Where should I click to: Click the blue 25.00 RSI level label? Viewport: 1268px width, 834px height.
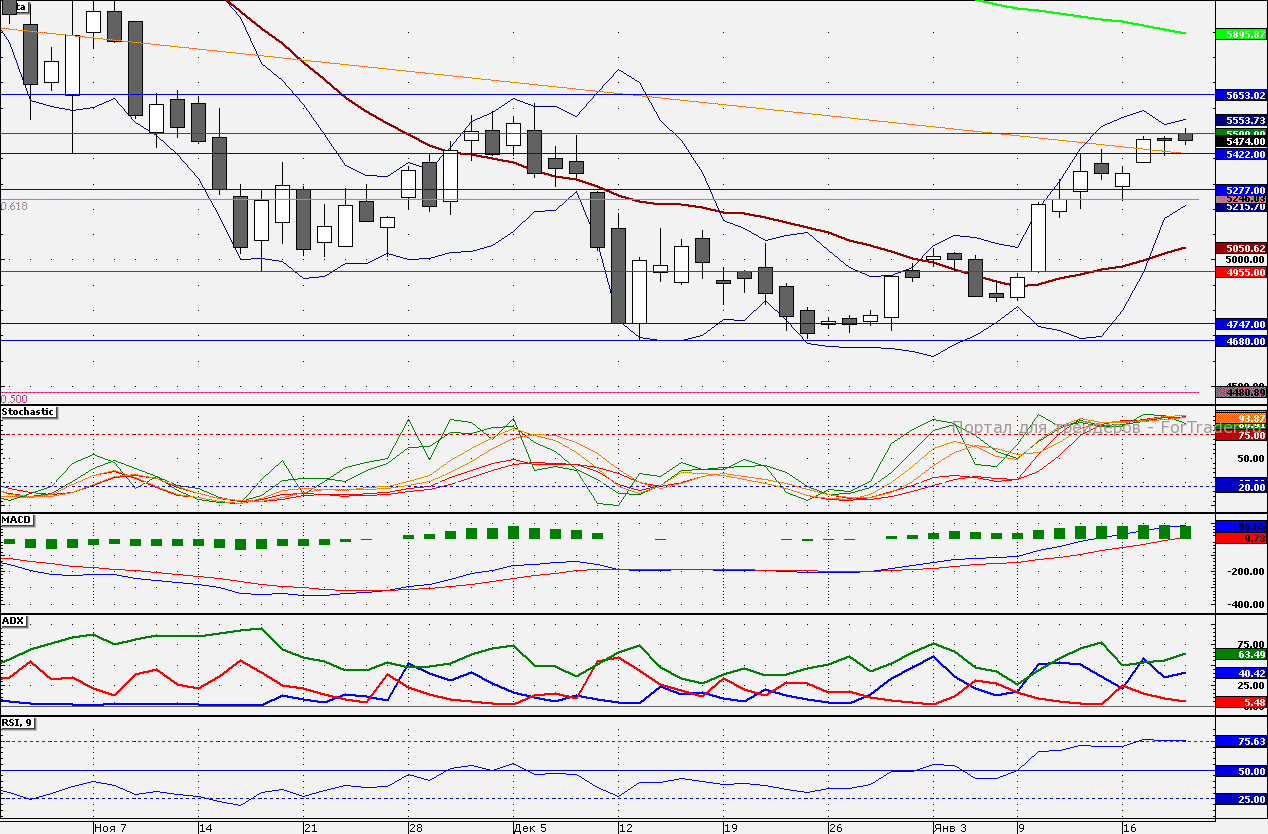point(1240,800)
